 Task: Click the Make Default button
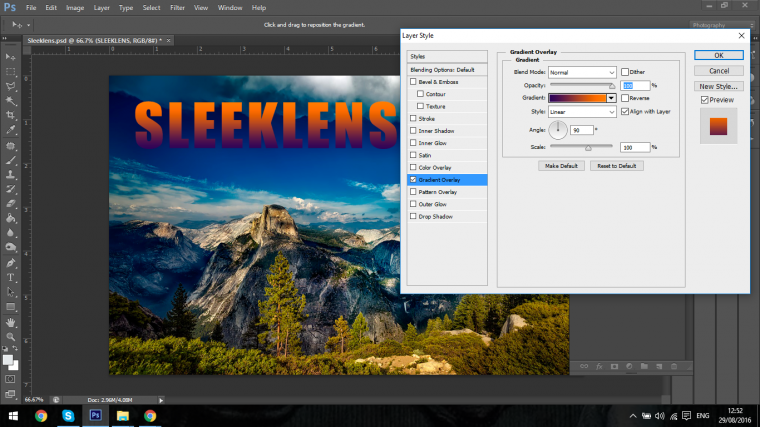click(x=561, y=166)
